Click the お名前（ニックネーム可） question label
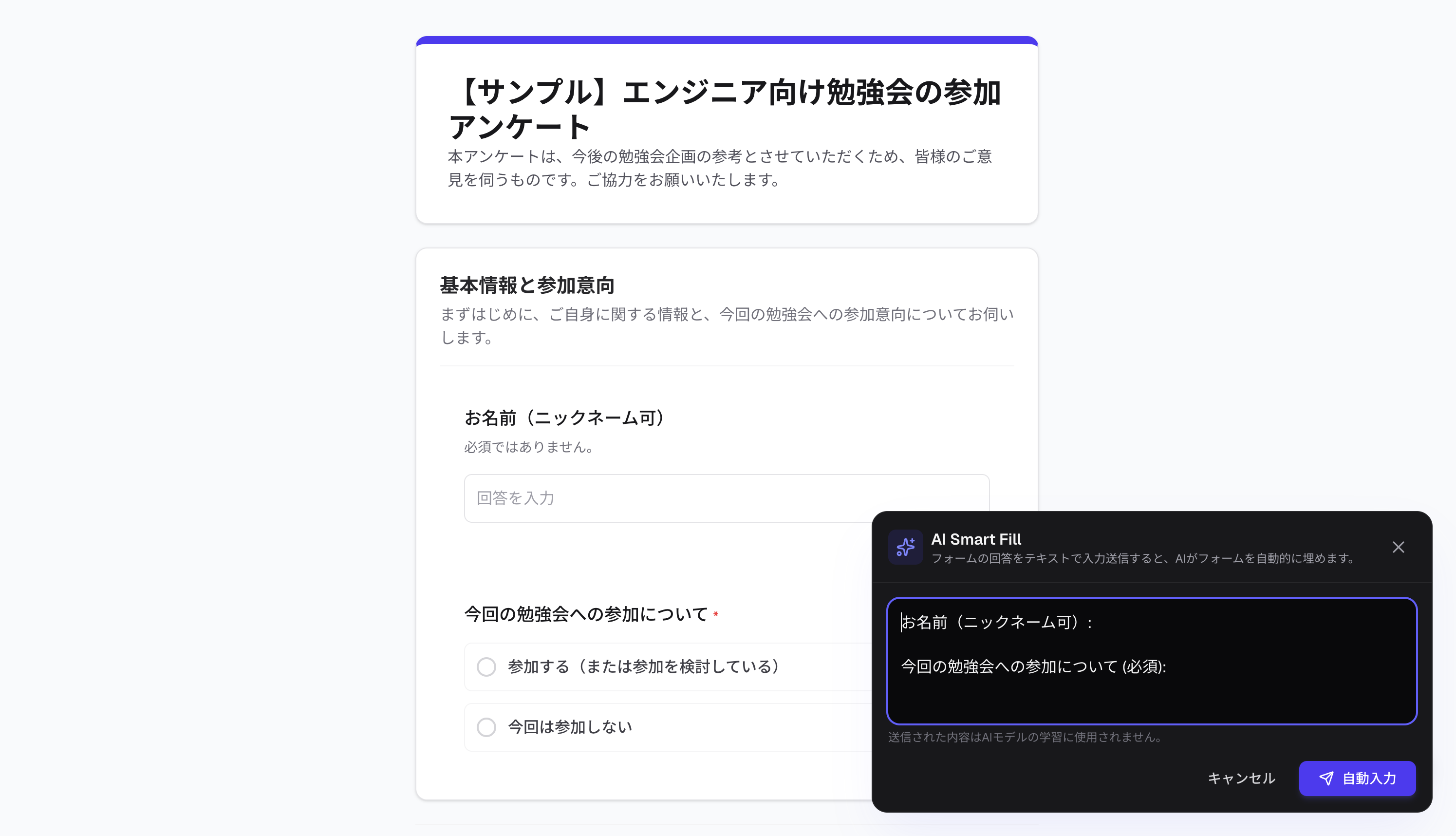 tap(565, 418)
